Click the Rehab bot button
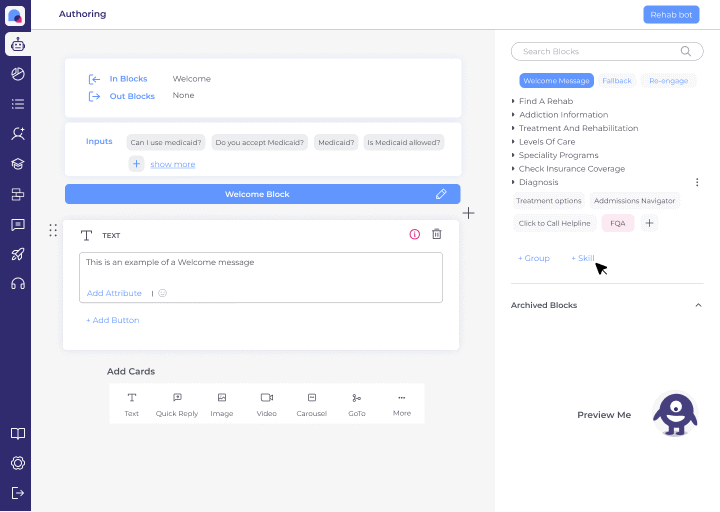 tap(671, 15)
